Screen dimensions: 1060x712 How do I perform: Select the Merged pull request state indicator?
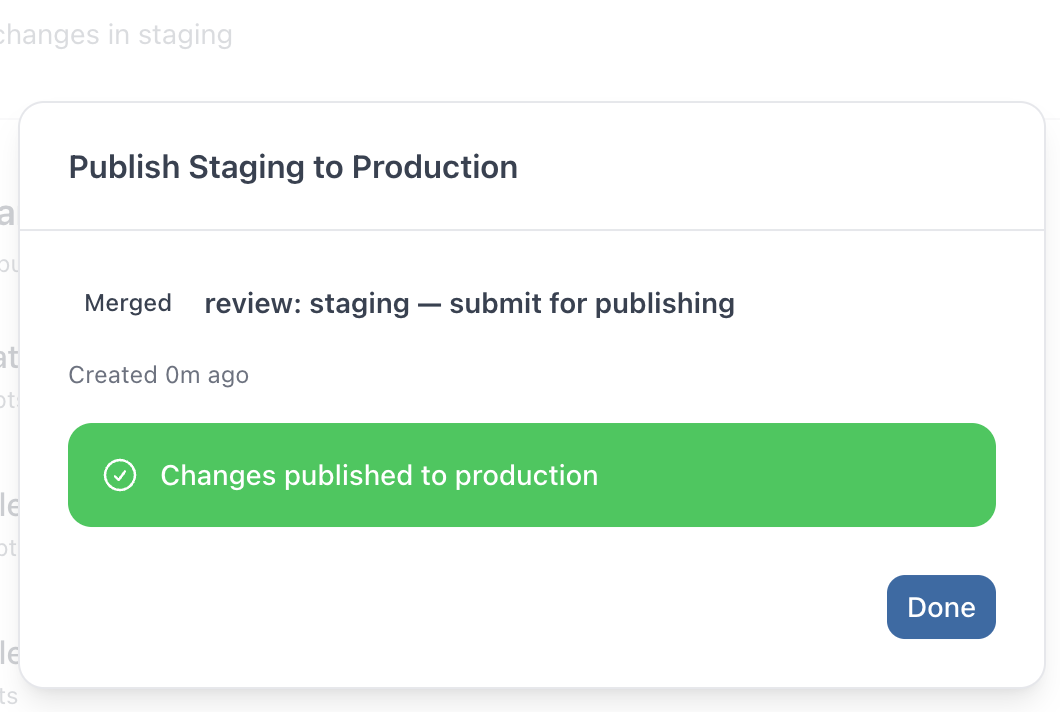[x=128, y=303]
